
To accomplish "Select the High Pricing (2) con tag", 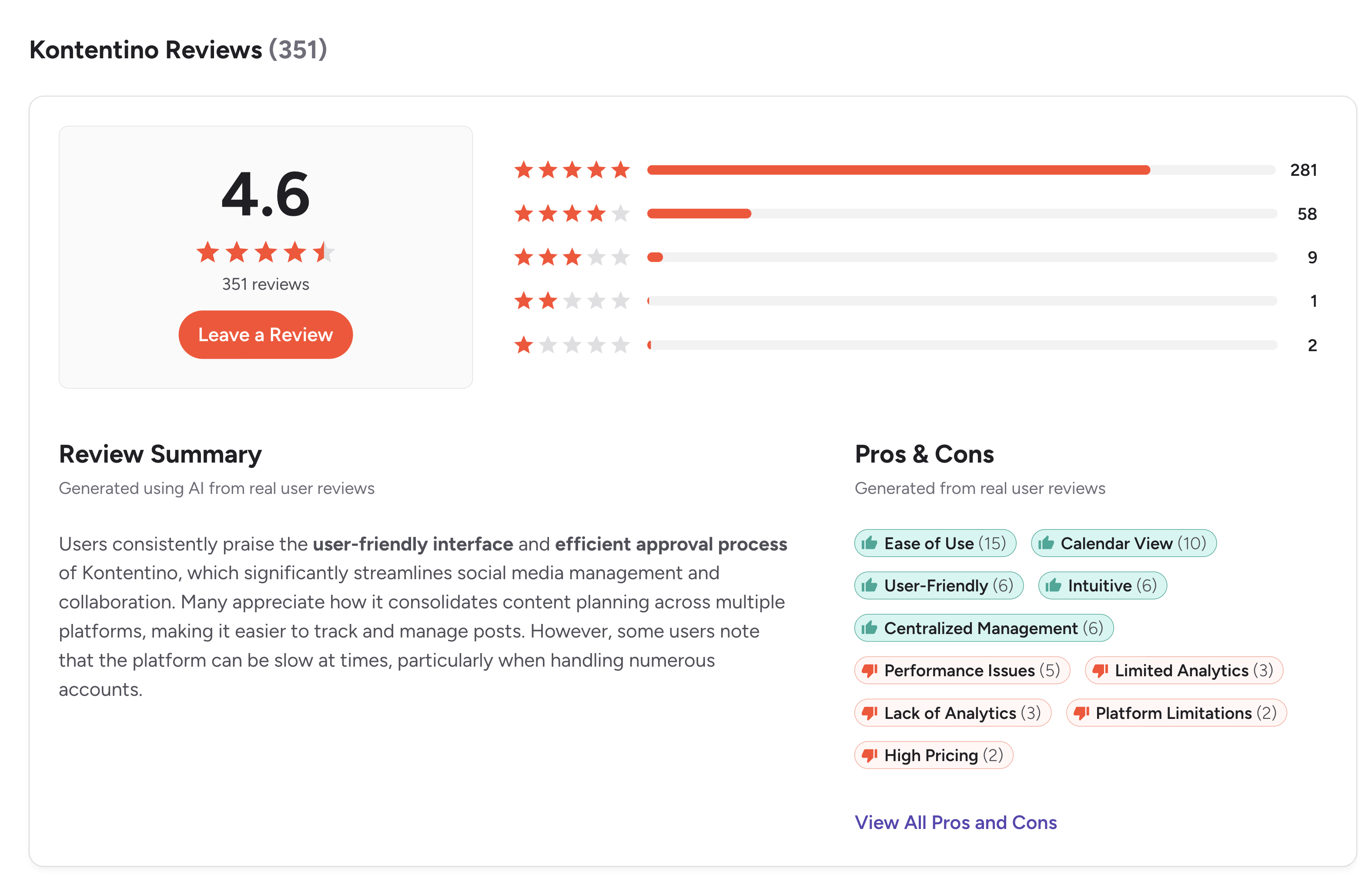I will [933, 755].
